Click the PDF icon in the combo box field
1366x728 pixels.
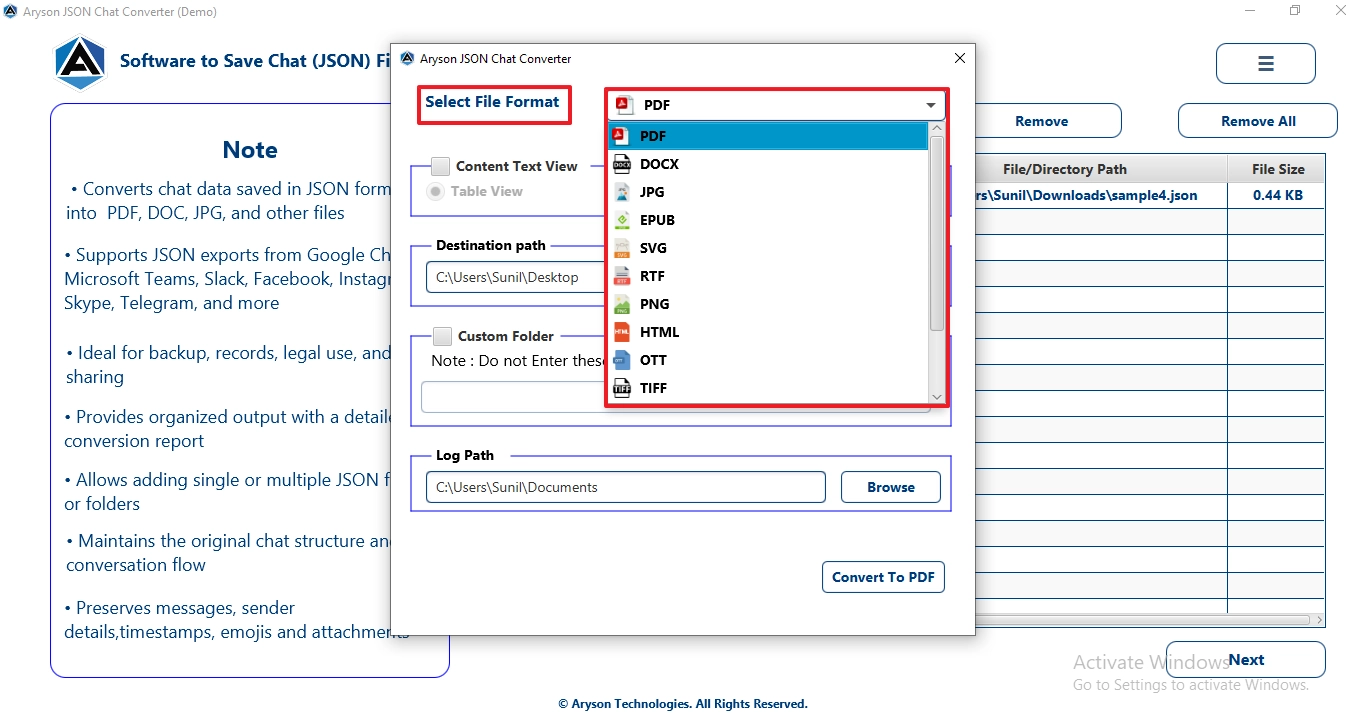point(625,105)
